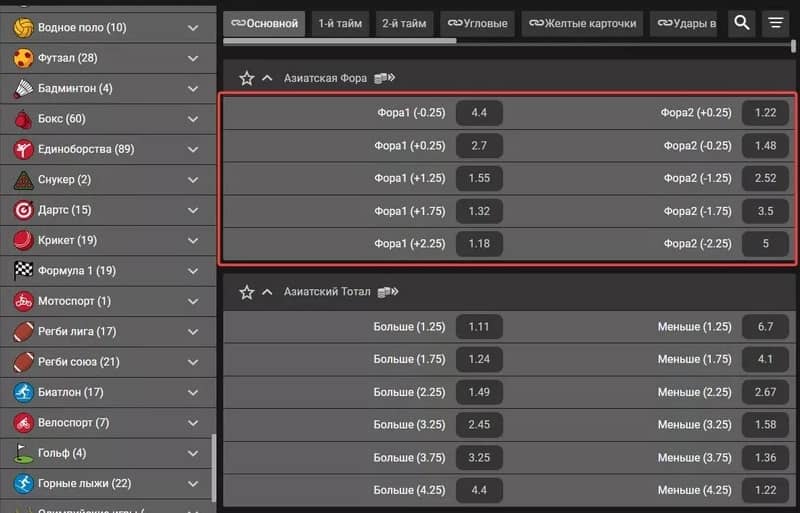Click the Велоспорт (7) label
Viewport: 800px width, 513px height.
[x=73, y=423]
